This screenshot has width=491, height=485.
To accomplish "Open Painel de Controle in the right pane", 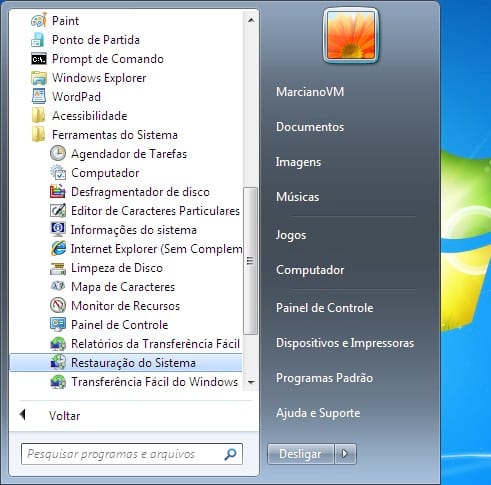I will (325, 308).
